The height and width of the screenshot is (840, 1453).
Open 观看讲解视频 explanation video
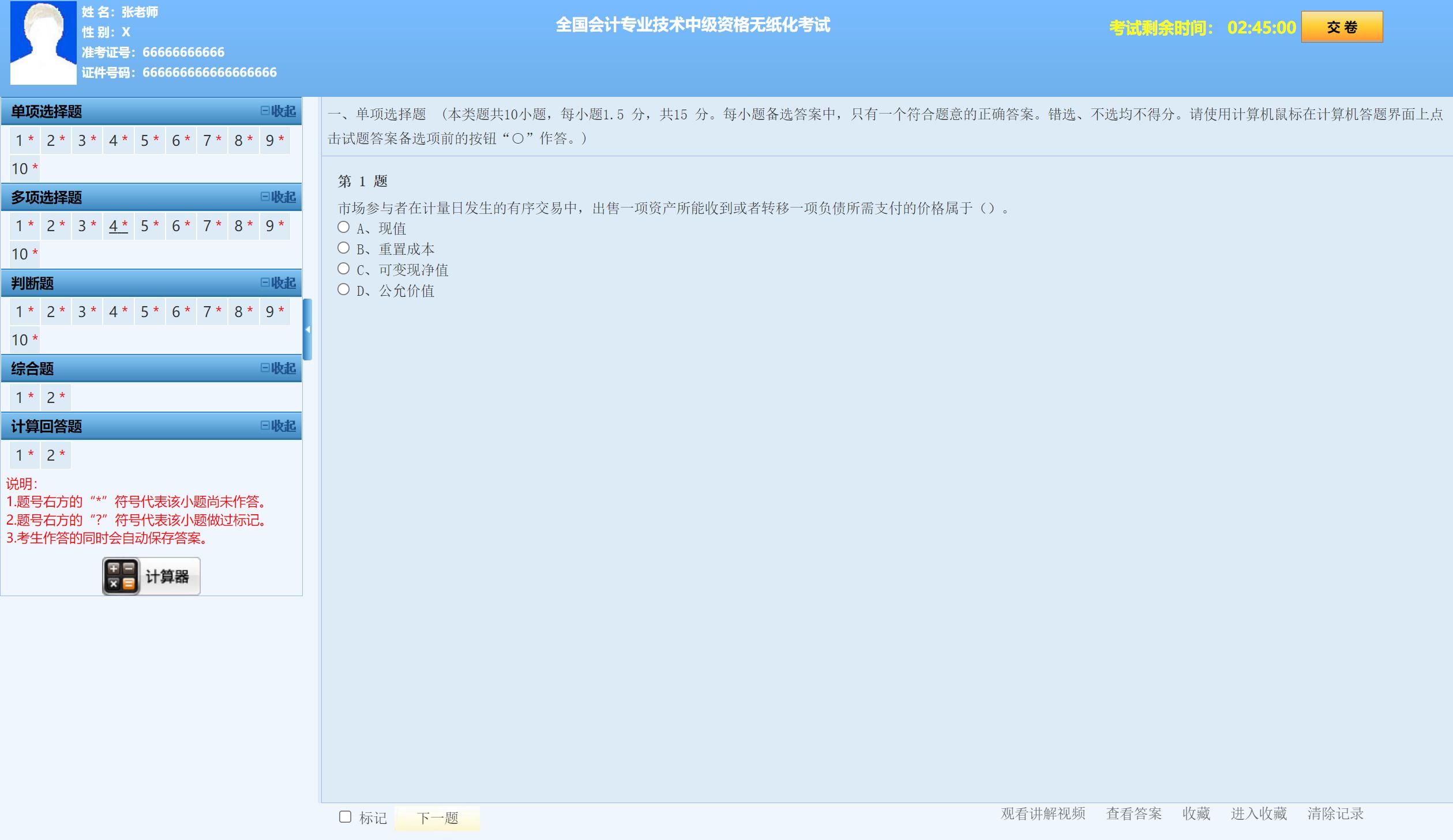[x=1043, y=815]
